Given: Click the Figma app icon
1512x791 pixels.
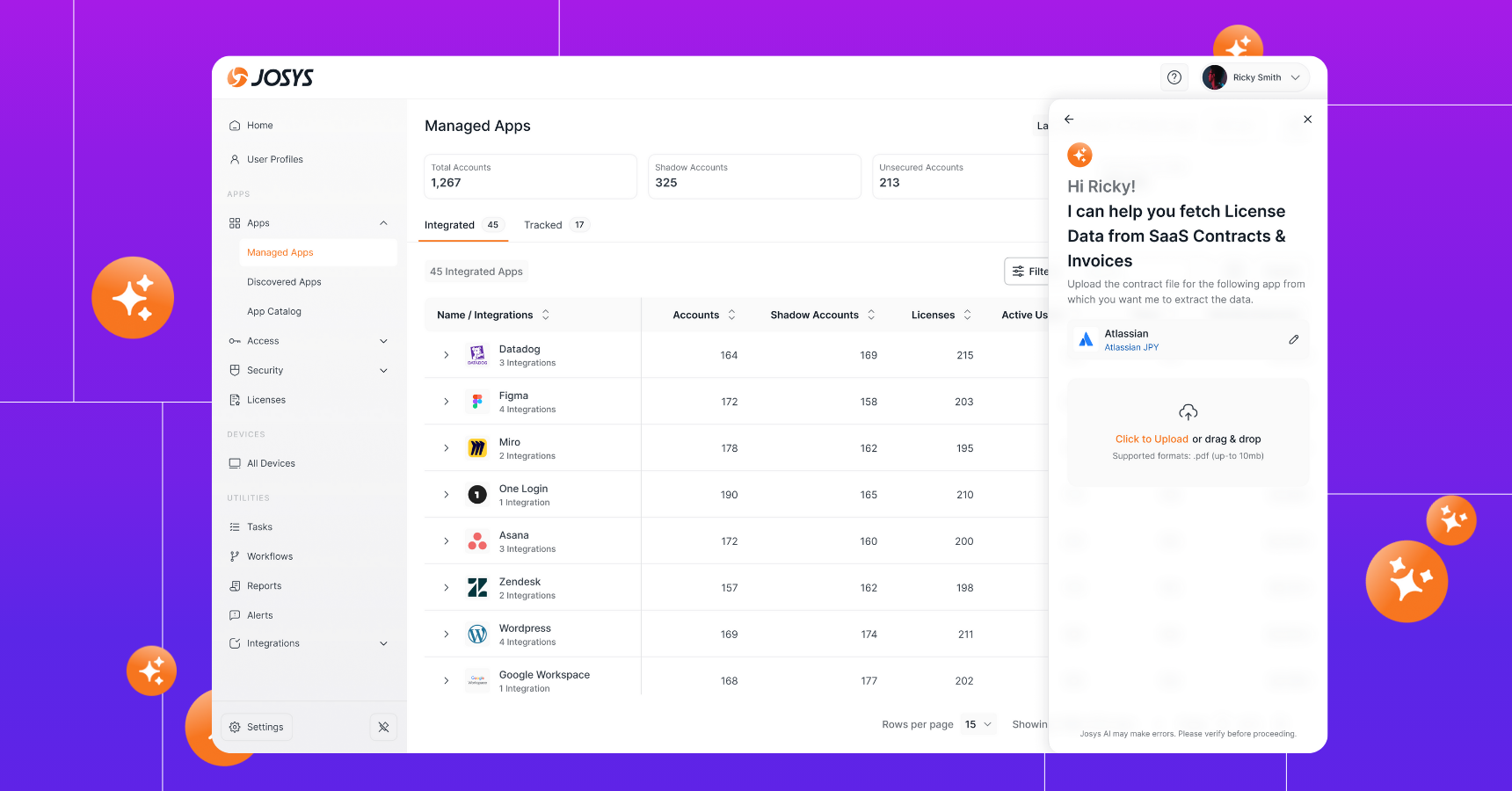Looking at the screenshot, I should [x=477, y=402].
